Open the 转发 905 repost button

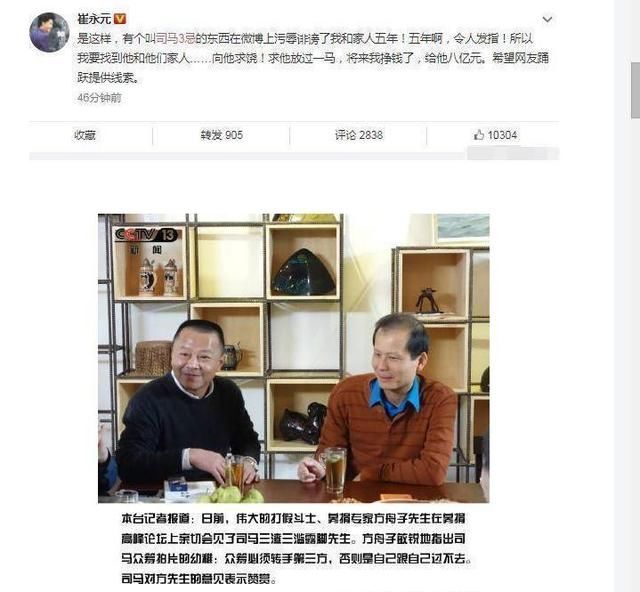[222, 135]
